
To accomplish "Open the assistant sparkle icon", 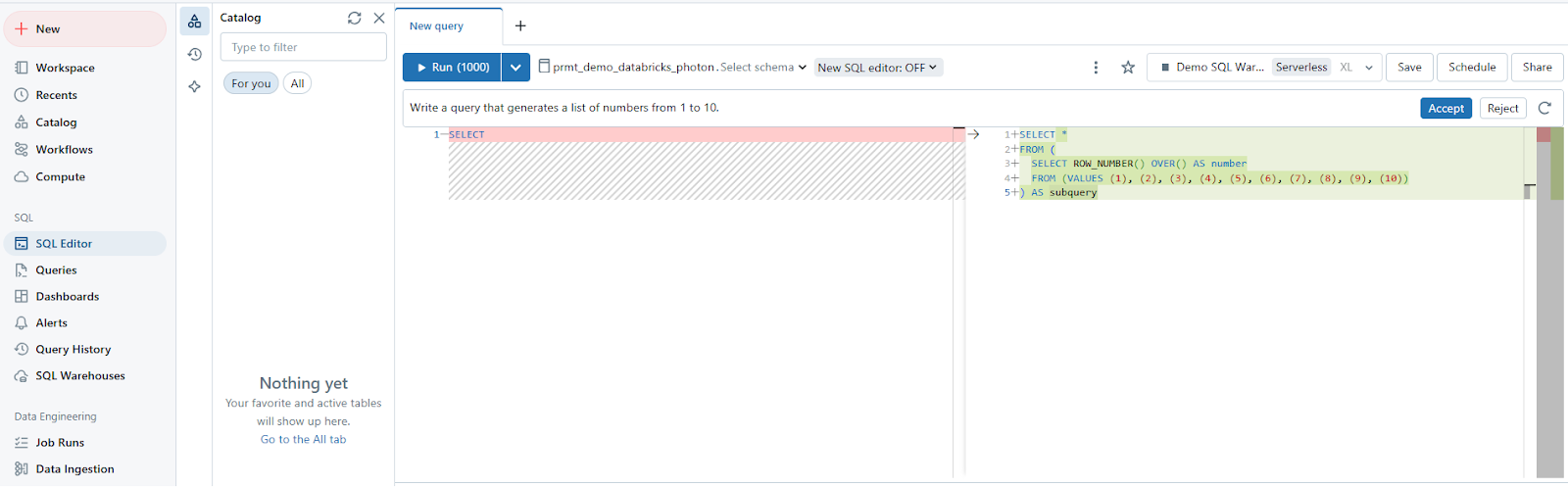I will click(x=194, y=86).
